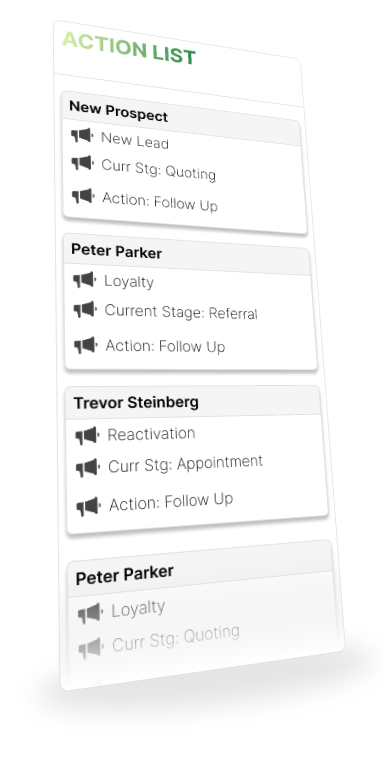Open the New Prospect card header
Viewport: 383px width, 764px height.
tap(181, 118)
